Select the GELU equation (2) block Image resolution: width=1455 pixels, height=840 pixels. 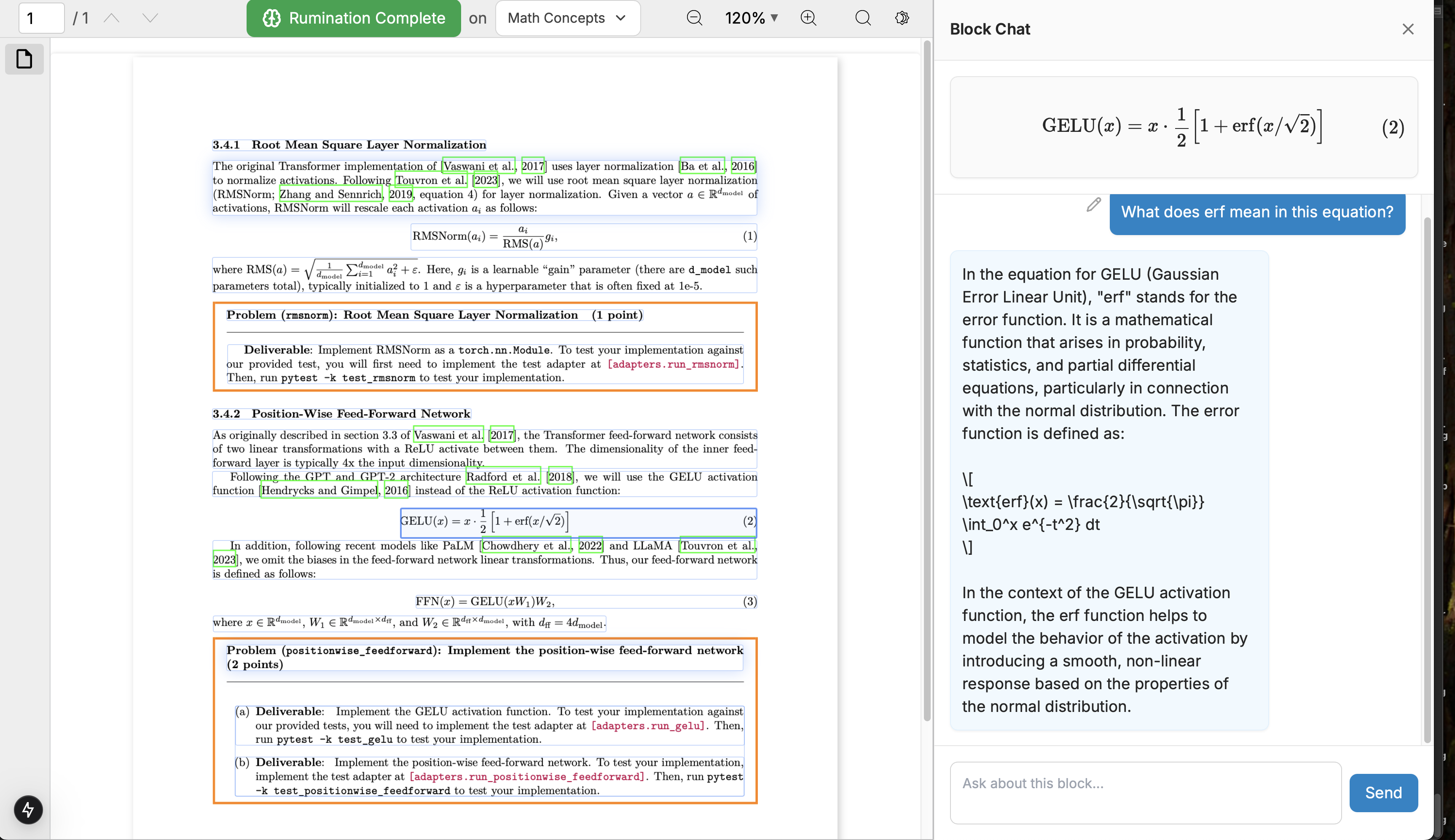[578, 522]
